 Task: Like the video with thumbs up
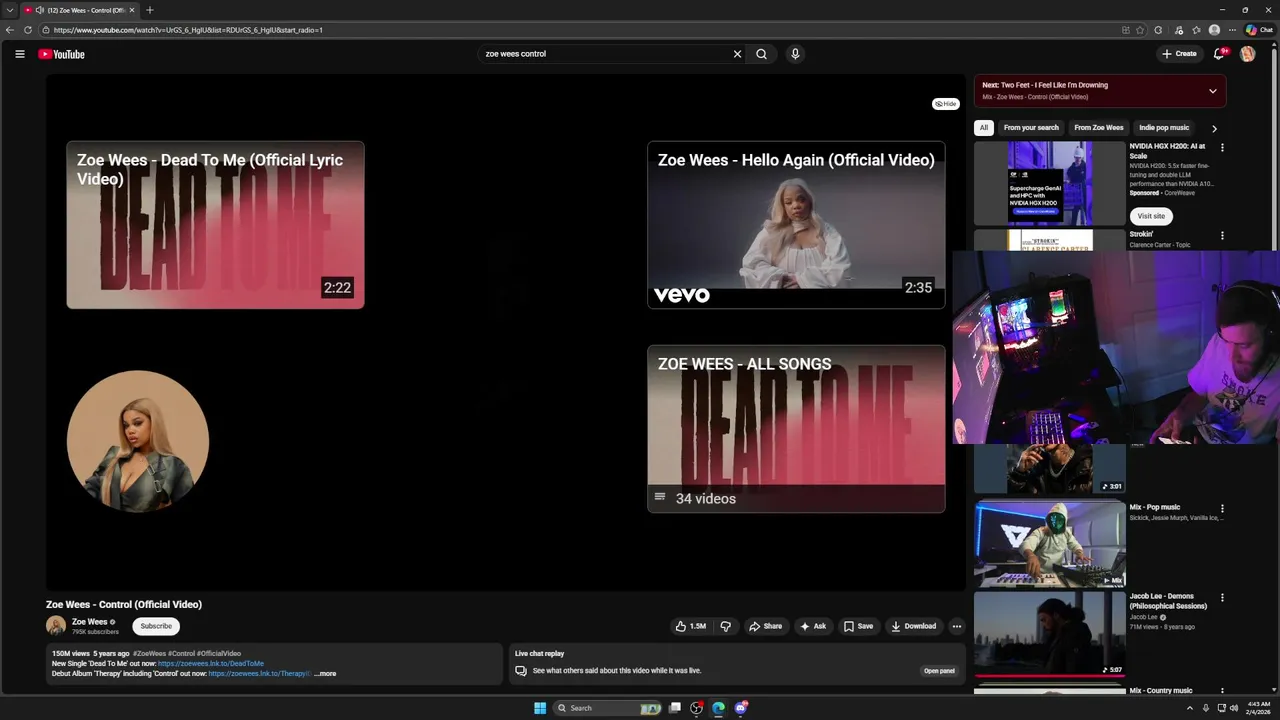[x=691, y=626]
